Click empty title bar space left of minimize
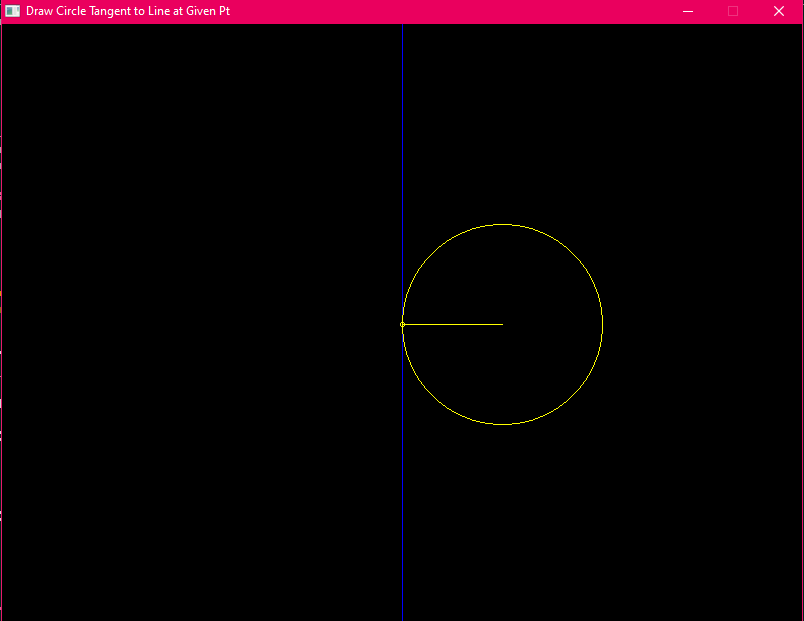The height and width of the screenshot is (621, 804). [x=450, y=11]
